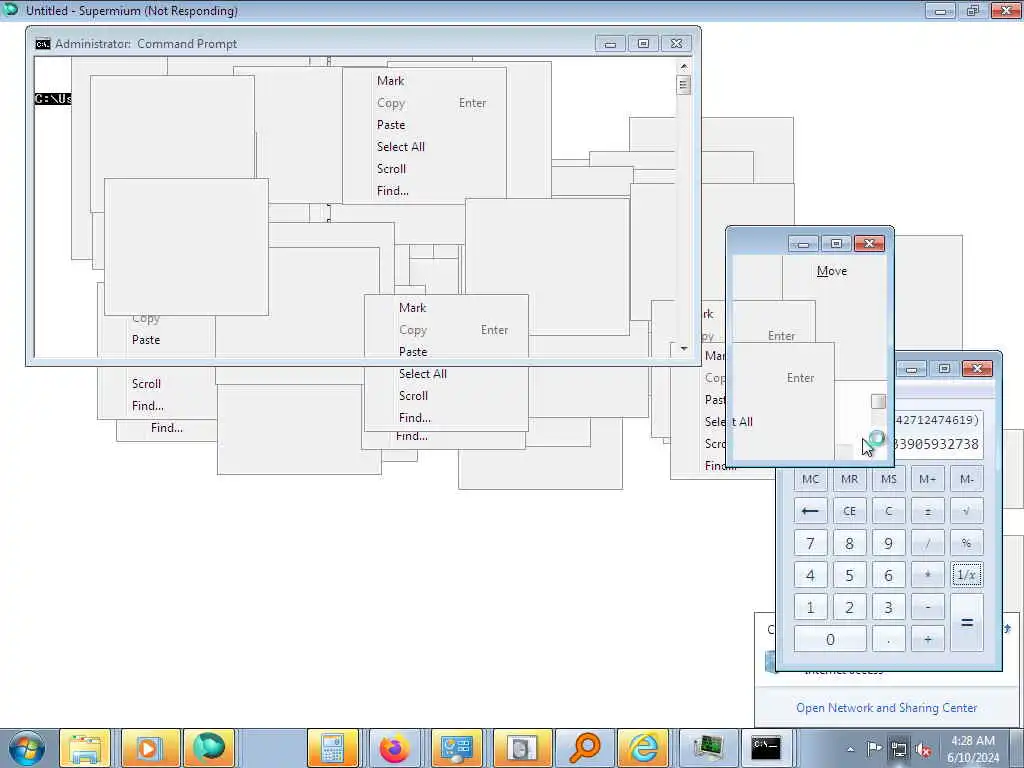
Task: Click the M+ key in Calculator
Action: tap(927, 479)
